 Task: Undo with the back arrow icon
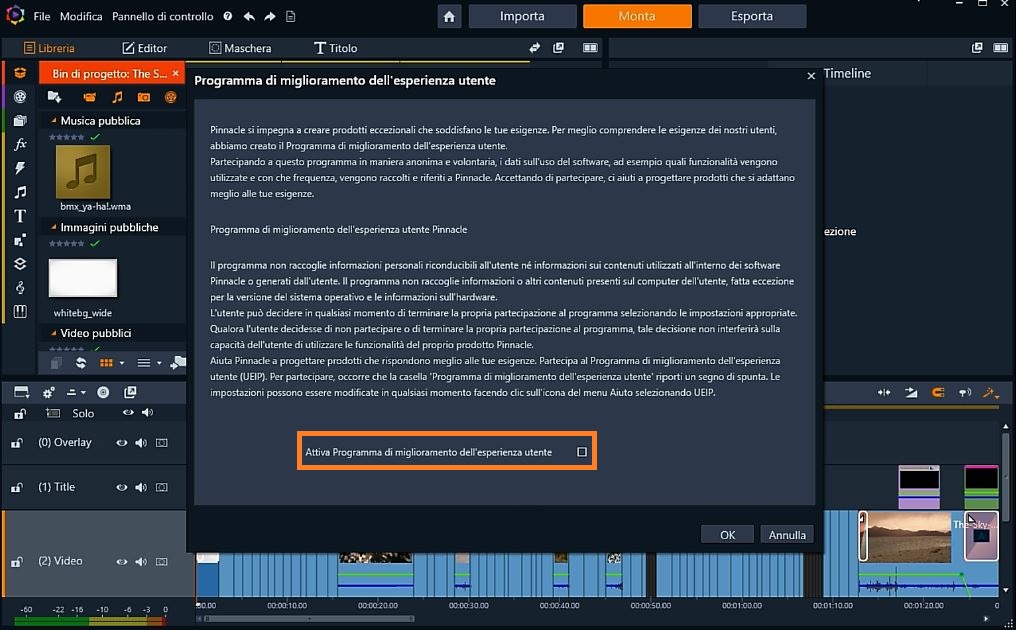pyautogui.click(x=249, y=16)
